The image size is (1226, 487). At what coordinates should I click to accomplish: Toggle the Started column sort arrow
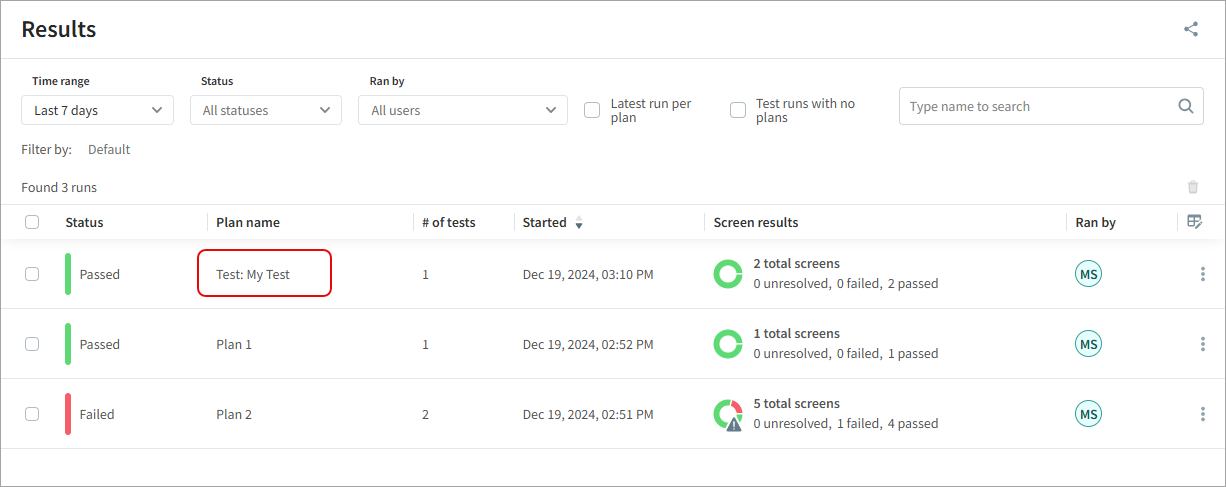pos(579,223)
